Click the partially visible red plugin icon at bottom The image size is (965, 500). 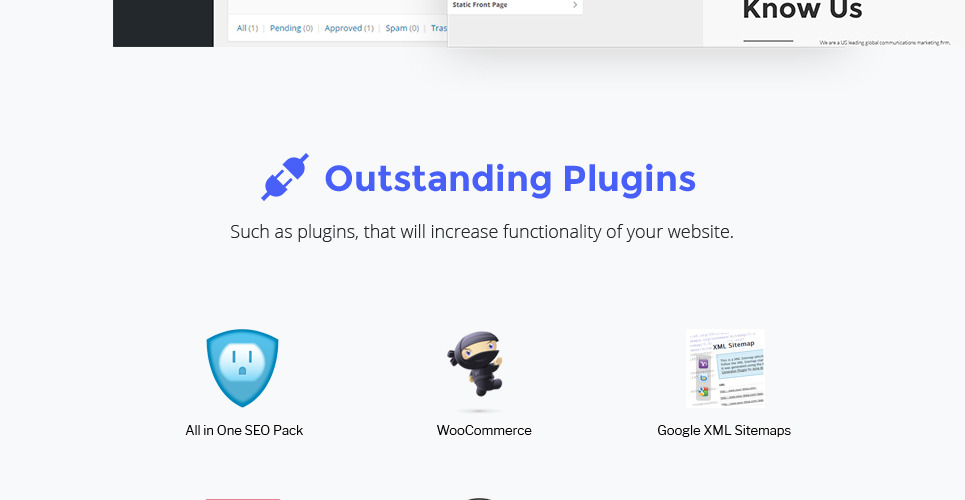pyautogui.click(x=242, y=499)
